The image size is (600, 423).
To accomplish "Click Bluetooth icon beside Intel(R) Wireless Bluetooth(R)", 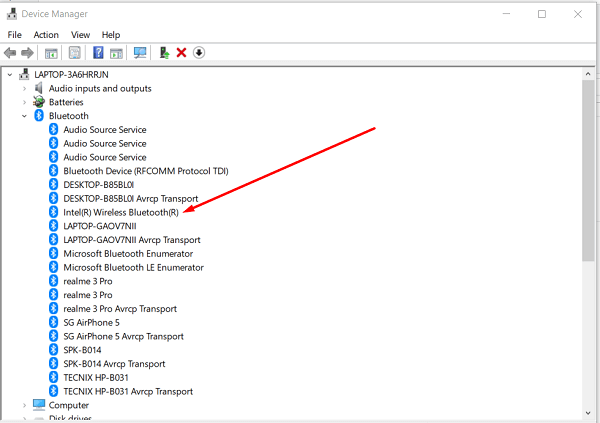I will pyautogui.click(x=54, y=212).
